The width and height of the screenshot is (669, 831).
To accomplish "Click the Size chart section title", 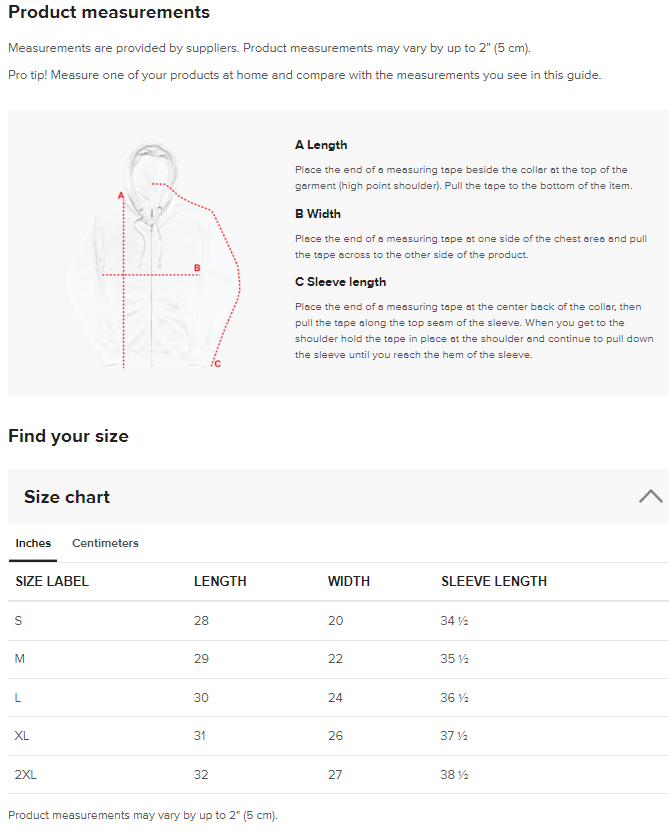I will [67, 497].
